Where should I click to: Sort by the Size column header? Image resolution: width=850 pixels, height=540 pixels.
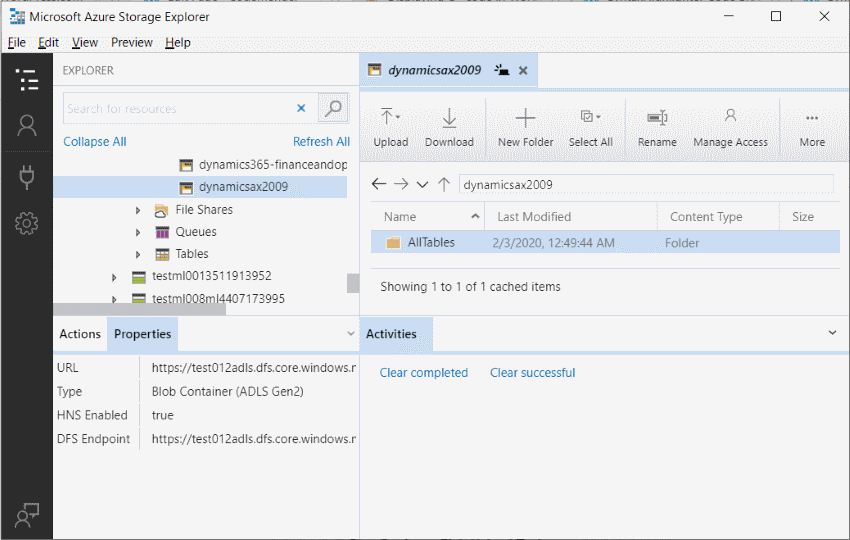(x=810, y=217)
